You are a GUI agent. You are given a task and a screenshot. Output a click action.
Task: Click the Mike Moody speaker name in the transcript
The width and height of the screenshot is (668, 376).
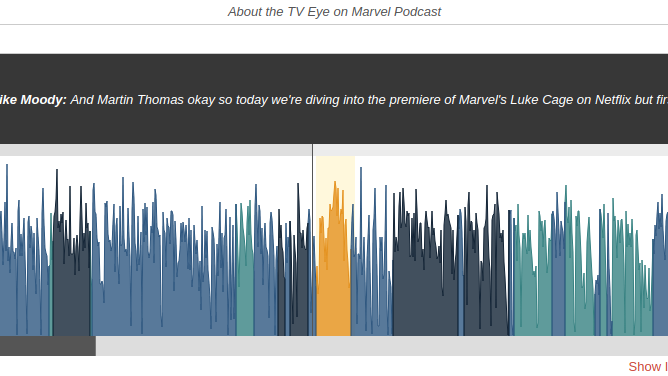(x=33, y=100)
